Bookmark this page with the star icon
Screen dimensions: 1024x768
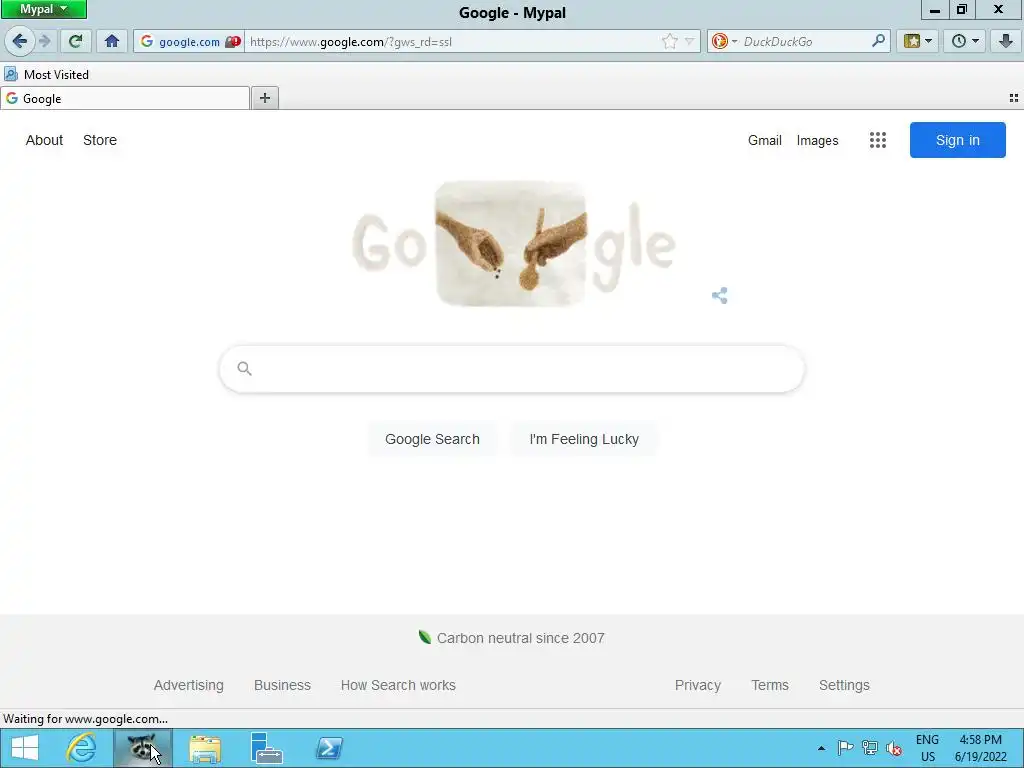(669, 42)
